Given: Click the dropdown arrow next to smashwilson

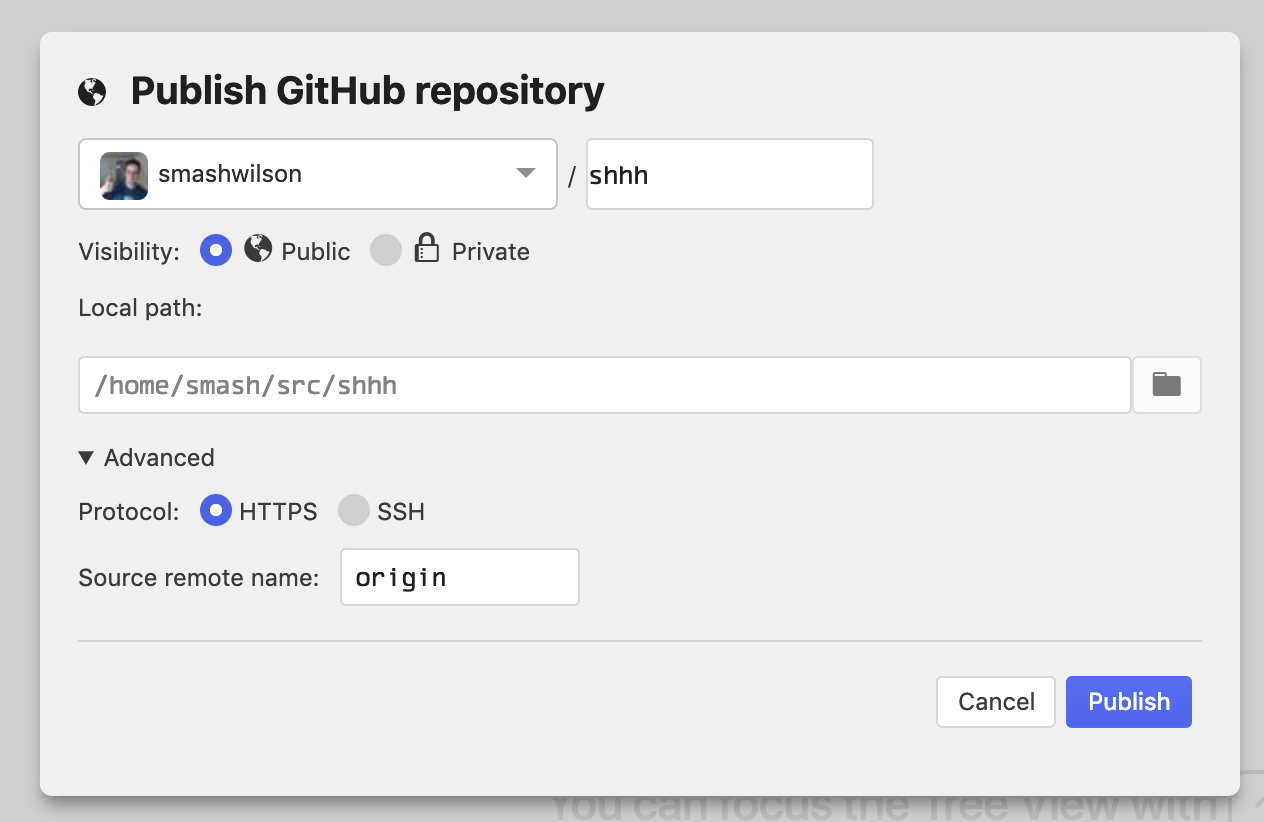Looking at the screenshot, I should point(525,173).
